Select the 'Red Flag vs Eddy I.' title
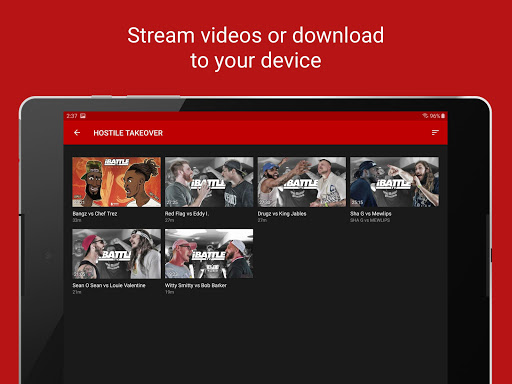This screenshot has height=384, width=512. pyautogui.click(x=187, y=214)
